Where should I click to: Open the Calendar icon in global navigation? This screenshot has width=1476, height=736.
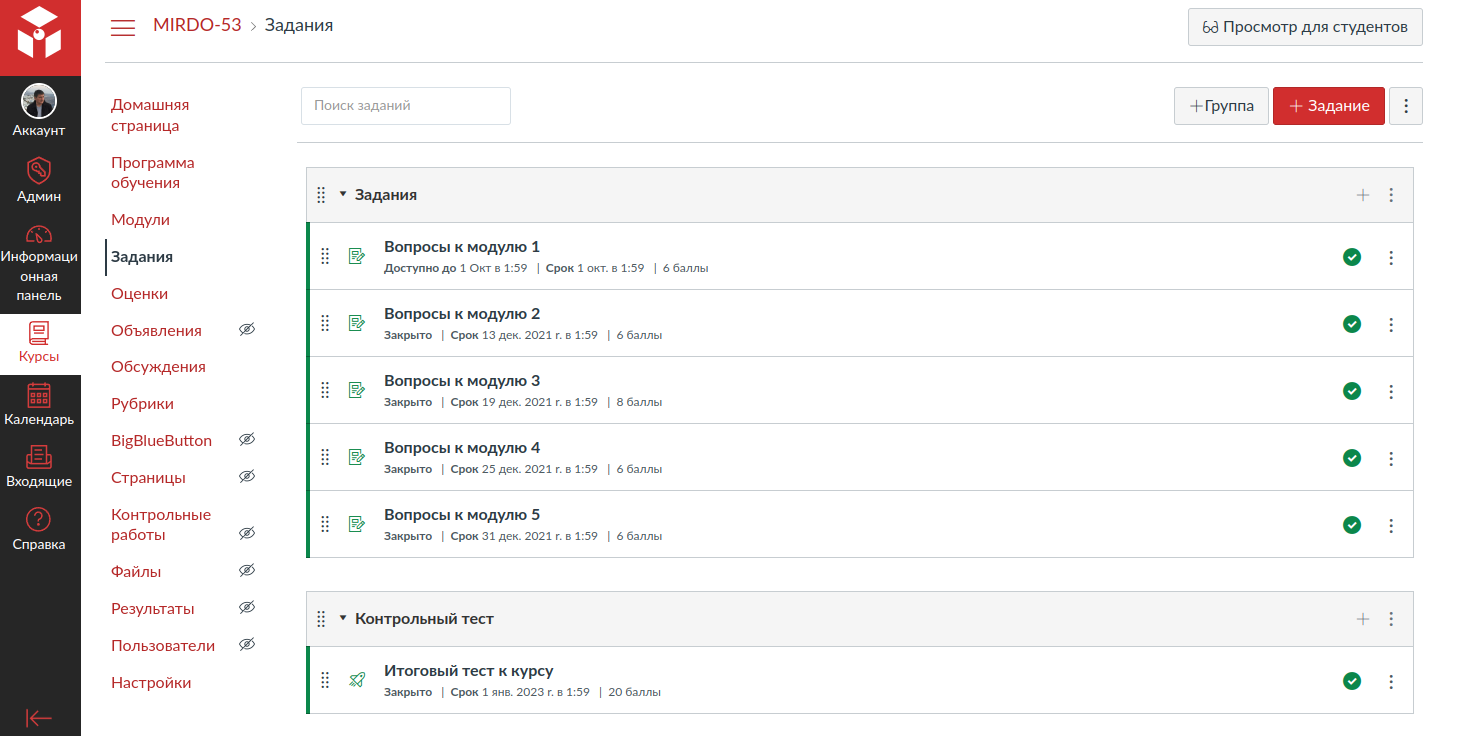pyautogui.click(x=39, y=395)
